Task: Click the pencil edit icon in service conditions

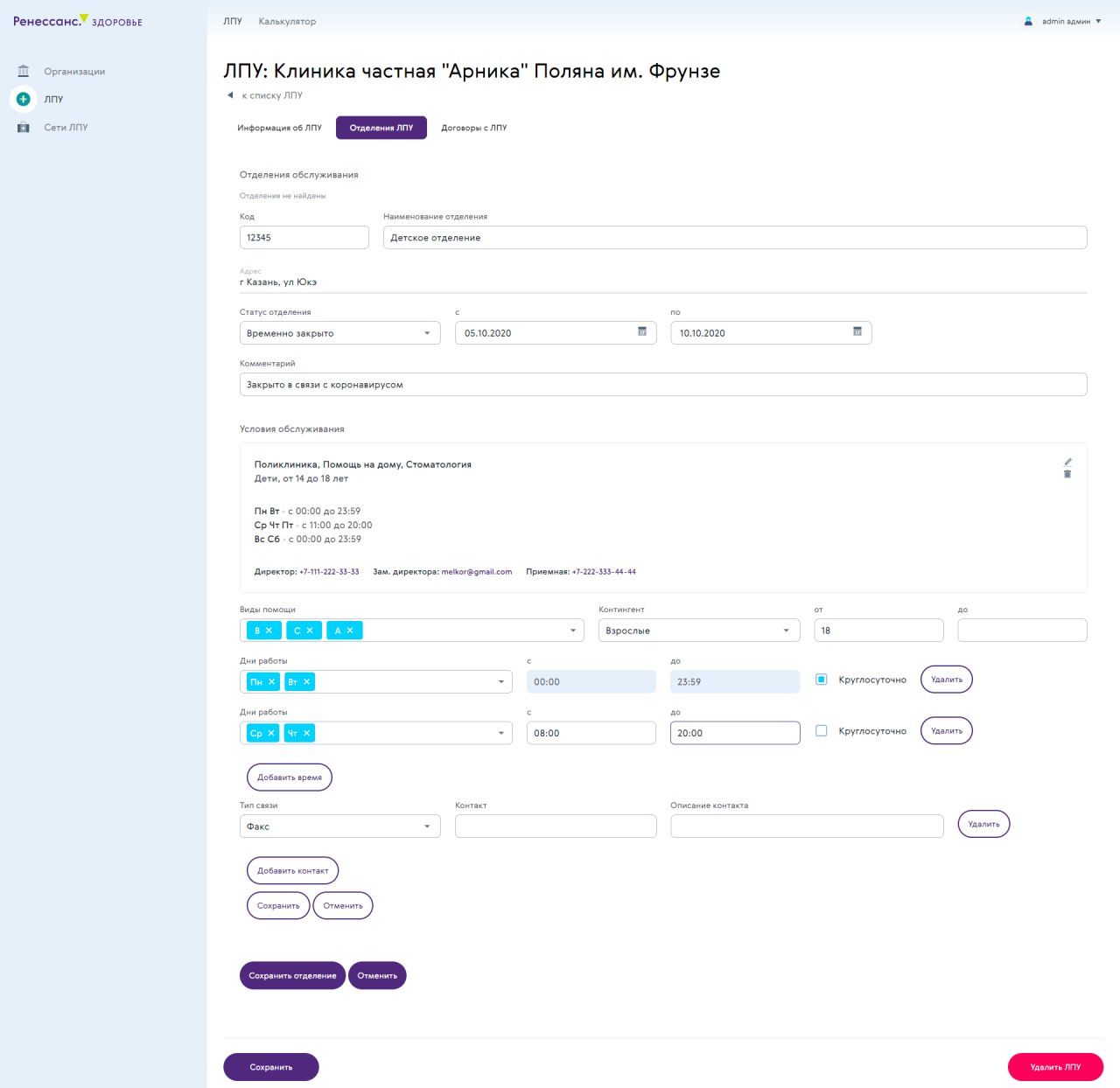Action: pyautogui.click(x=1067, y=462)
